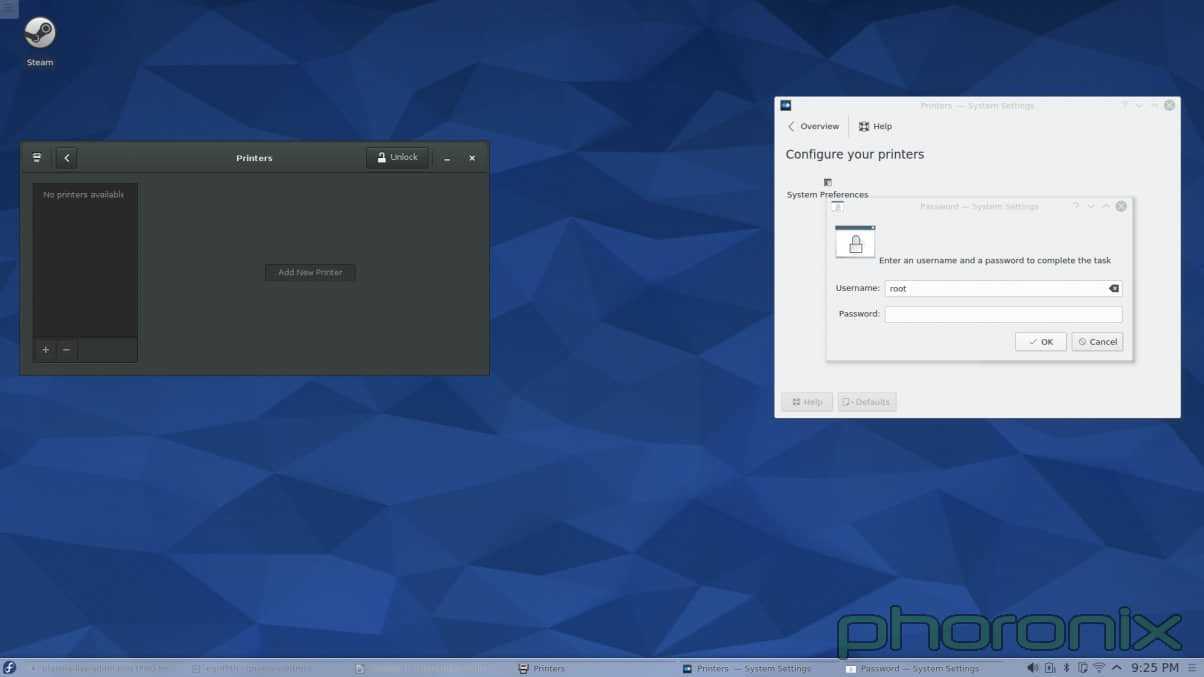Screen dimensions: 1204x677
Task: Open Help in the System Settings toolbar
Action: (875, 126)
